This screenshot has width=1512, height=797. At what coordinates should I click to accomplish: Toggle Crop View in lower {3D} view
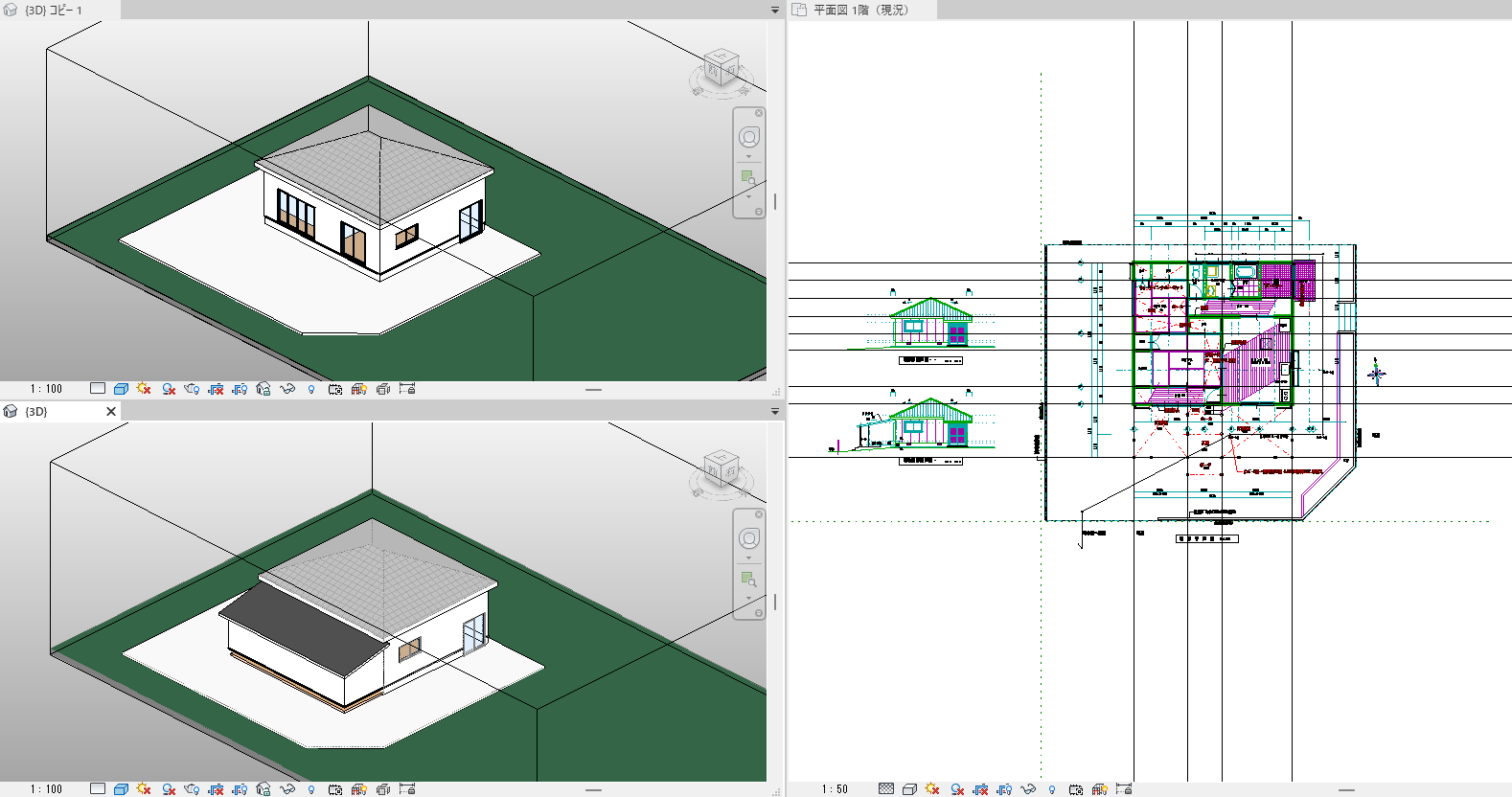(217, 789)
